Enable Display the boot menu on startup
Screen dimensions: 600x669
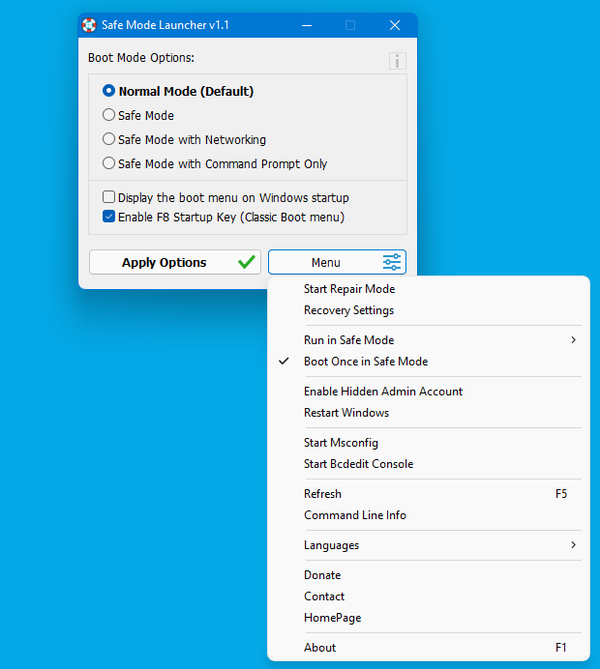109,197
